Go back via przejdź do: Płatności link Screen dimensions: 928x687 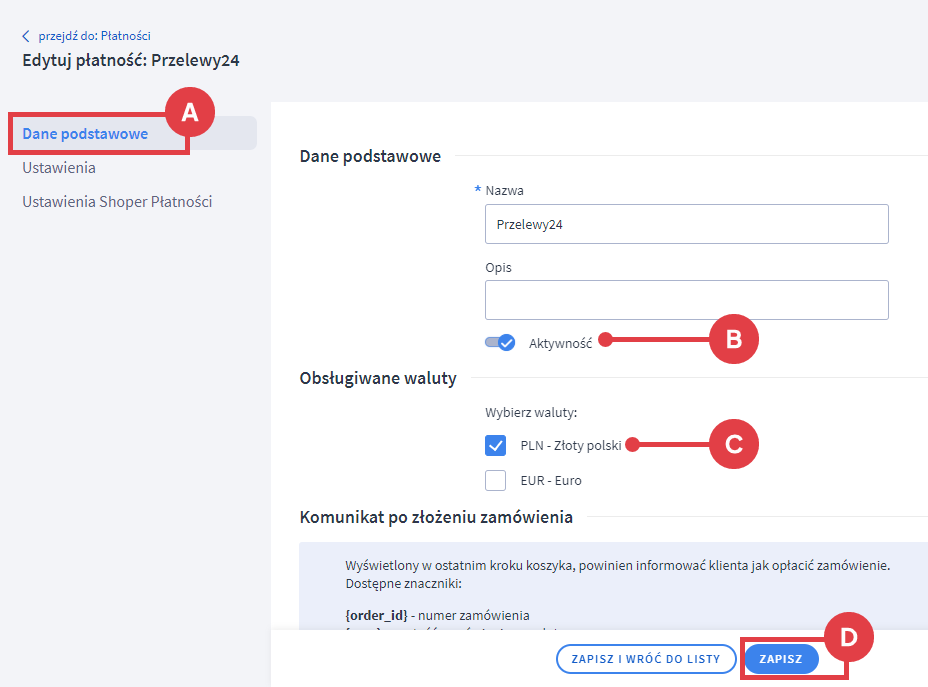click(94, 36)
